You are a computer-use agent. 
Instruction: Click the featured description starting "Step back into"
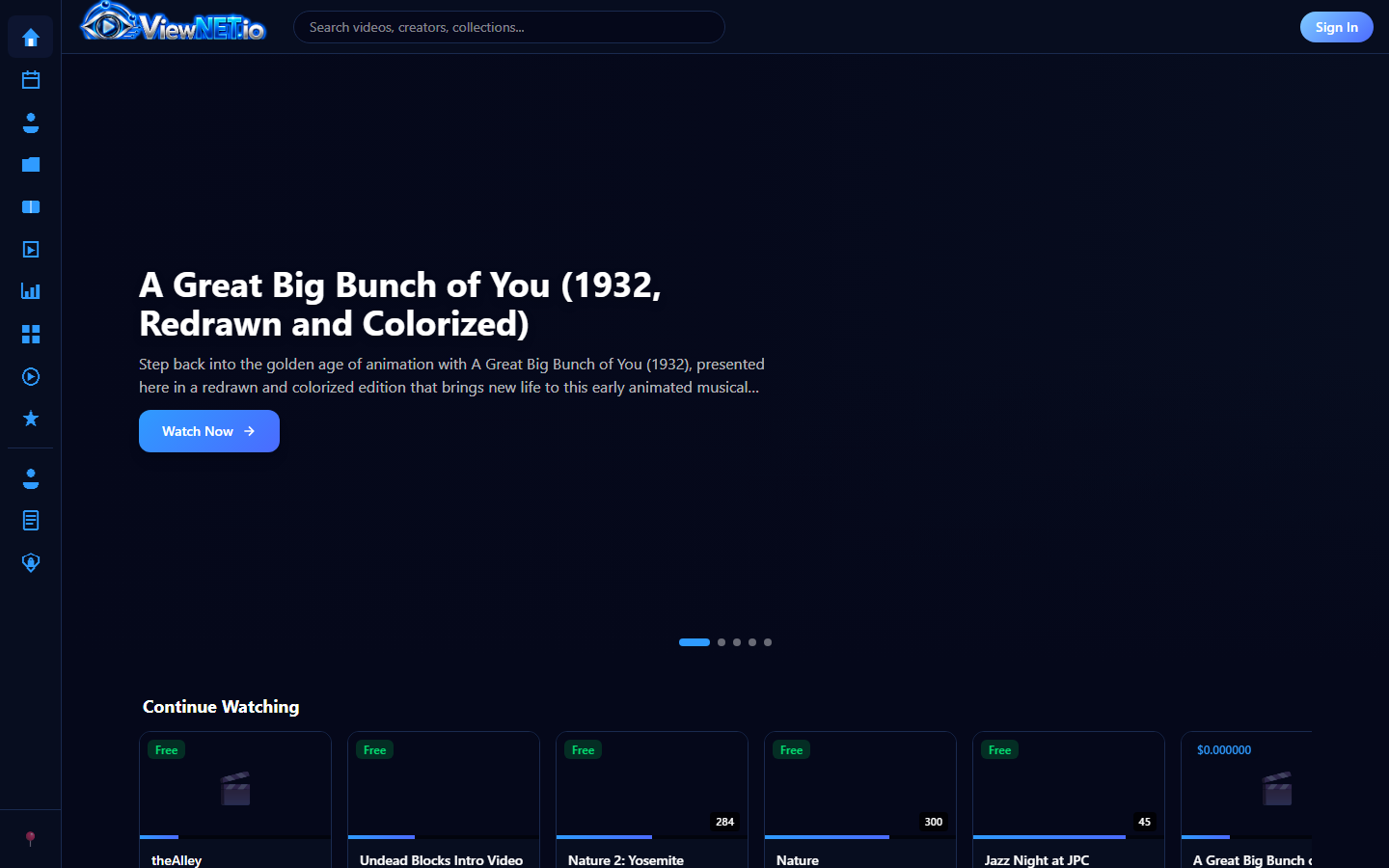coord(451,376)
